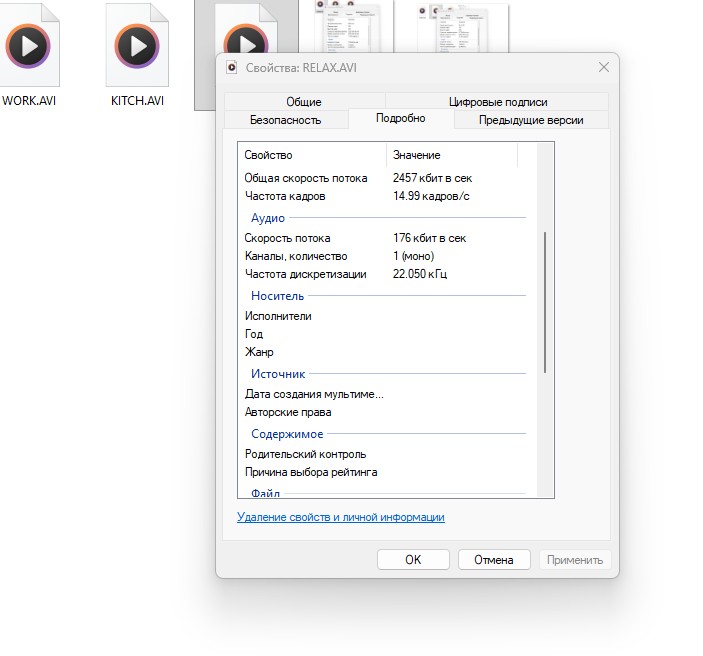Select the Частота кадров property row
The image size is (703, 656).
pos(387,196)
